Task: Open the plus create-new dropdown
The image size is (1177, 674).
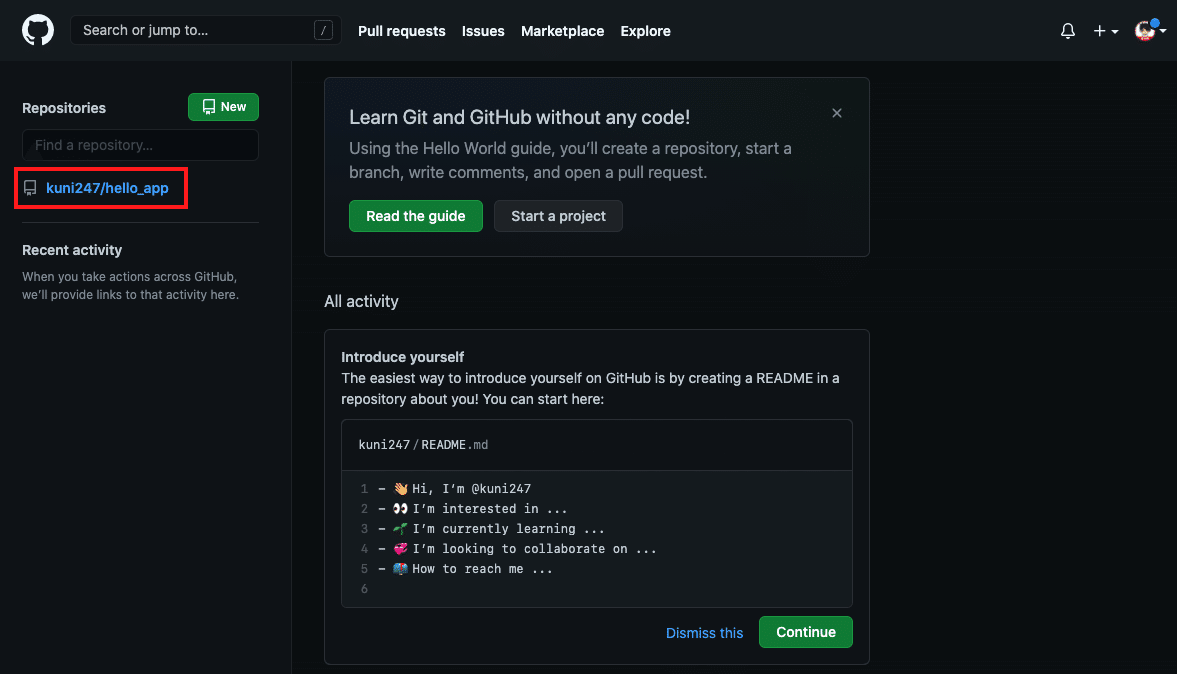Action: [1104, 31]
